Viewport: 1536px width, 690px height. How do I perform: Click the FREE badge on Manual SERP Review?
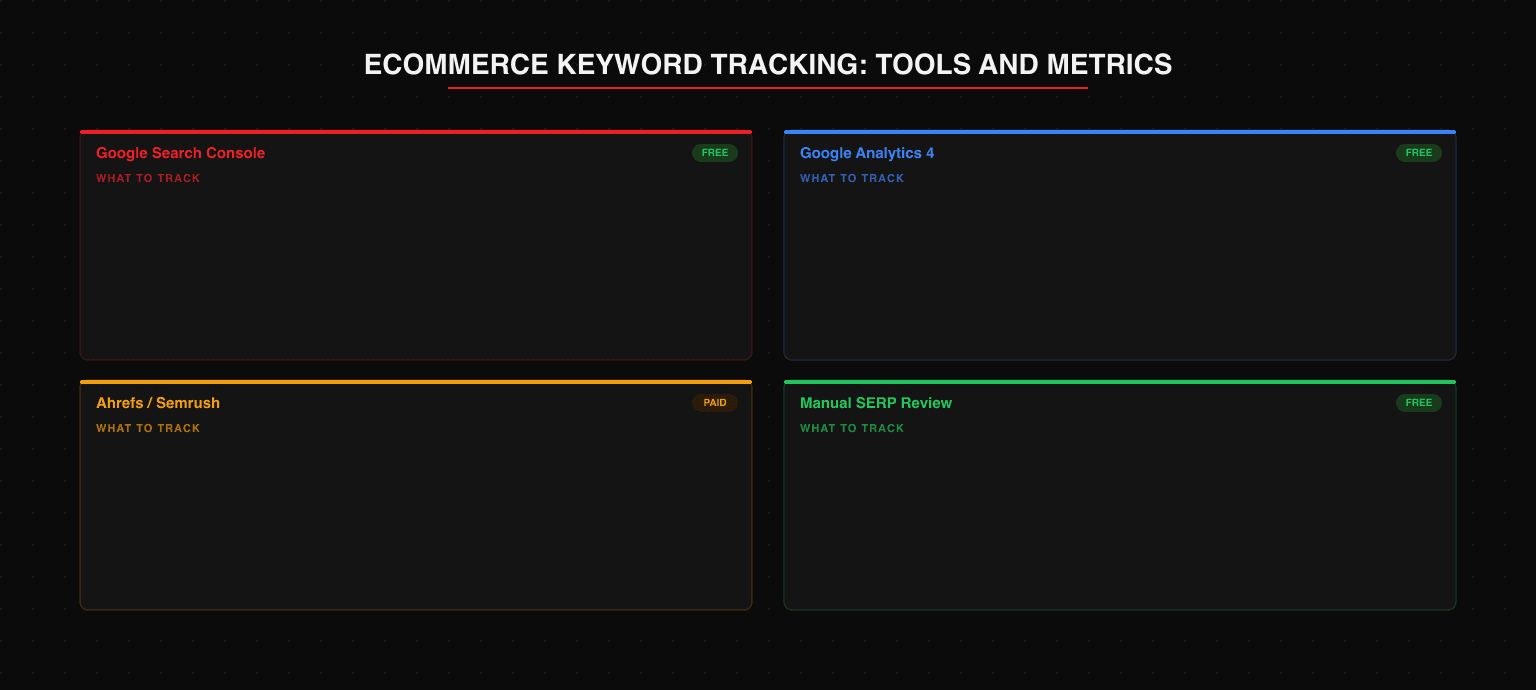point(1419,403)
